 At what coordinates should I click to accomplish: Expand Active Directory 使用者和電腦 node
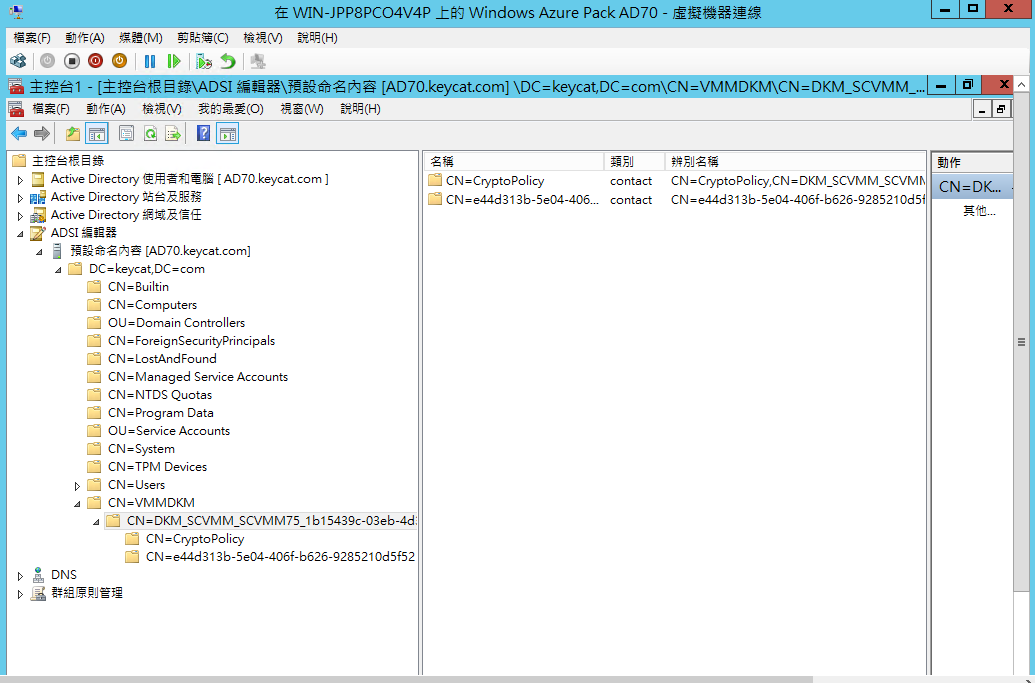coord(20,179)
